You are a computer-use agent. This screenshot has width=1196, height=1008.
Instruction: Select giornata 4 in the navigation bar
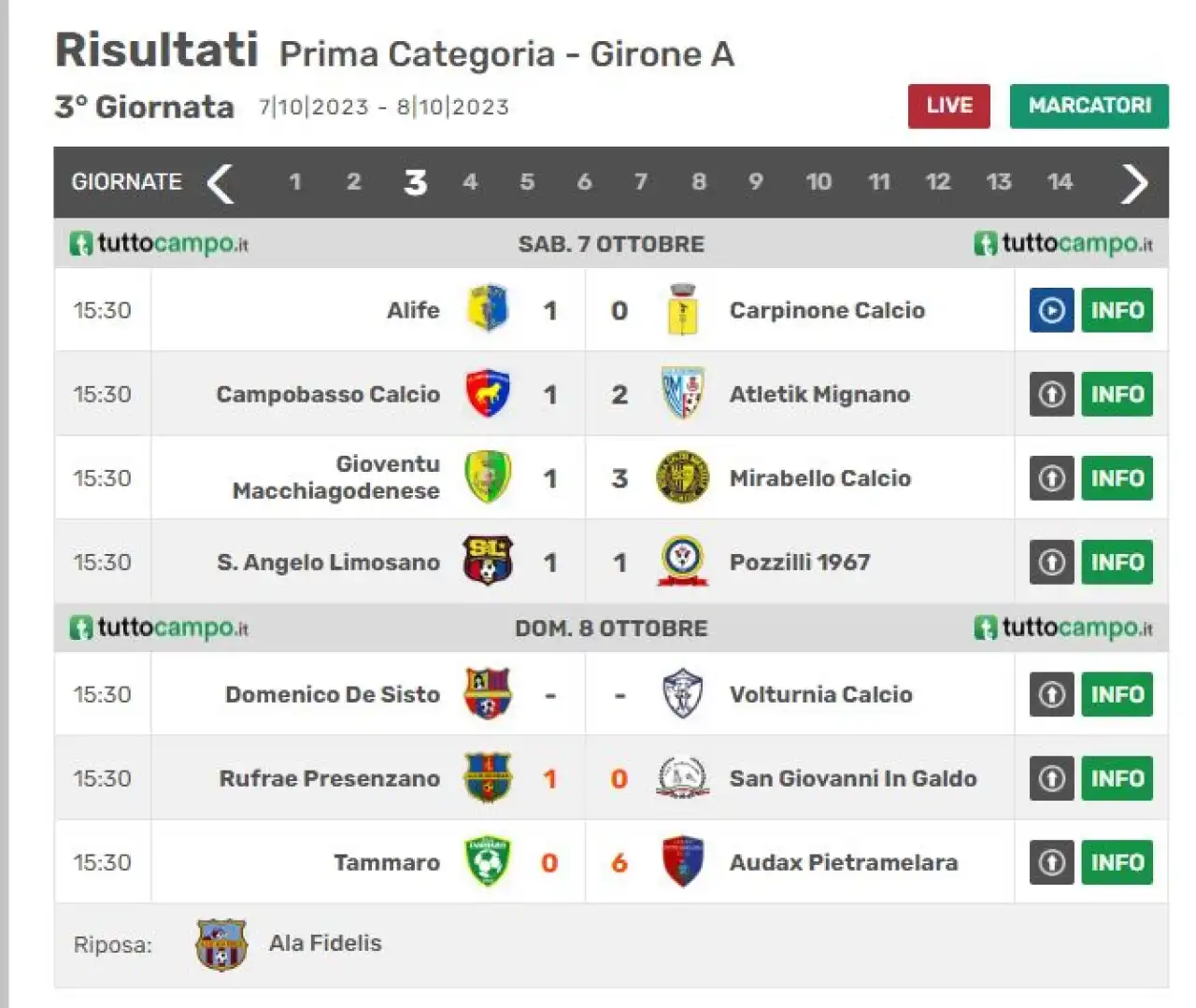[470, 181]
